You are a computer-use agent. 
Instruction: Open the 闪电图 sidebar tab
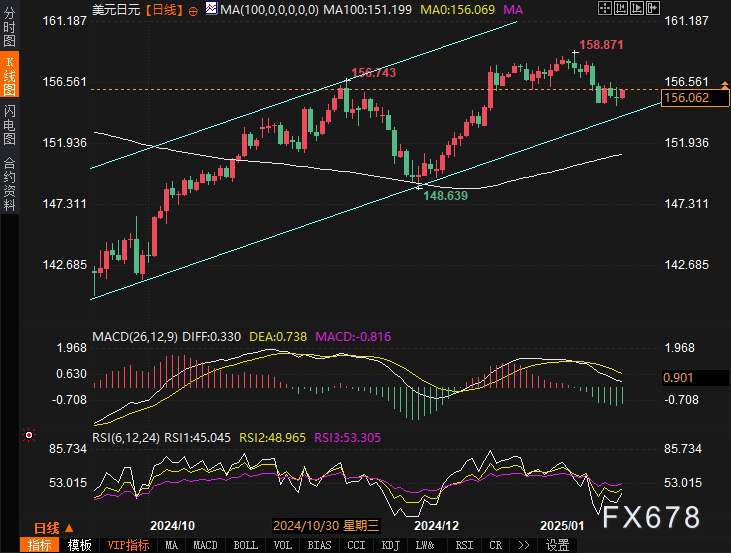(9, 124)
